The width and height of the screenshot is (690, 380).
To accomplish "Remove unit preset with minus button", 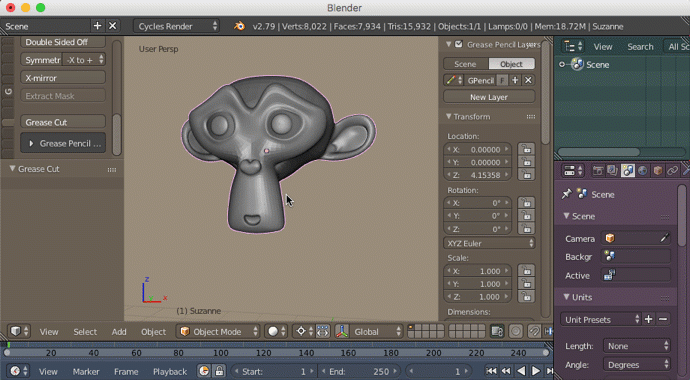I will [x=663, y=319].
